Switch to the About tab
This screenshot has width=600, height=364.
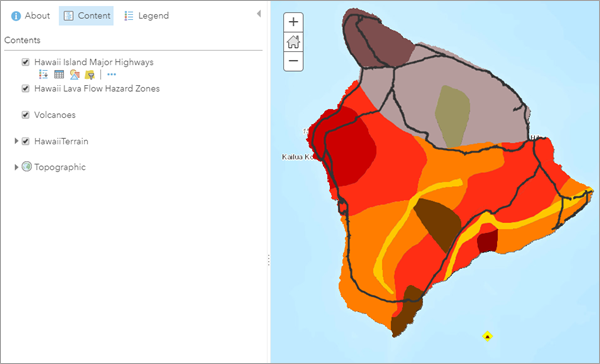(31, 16)
